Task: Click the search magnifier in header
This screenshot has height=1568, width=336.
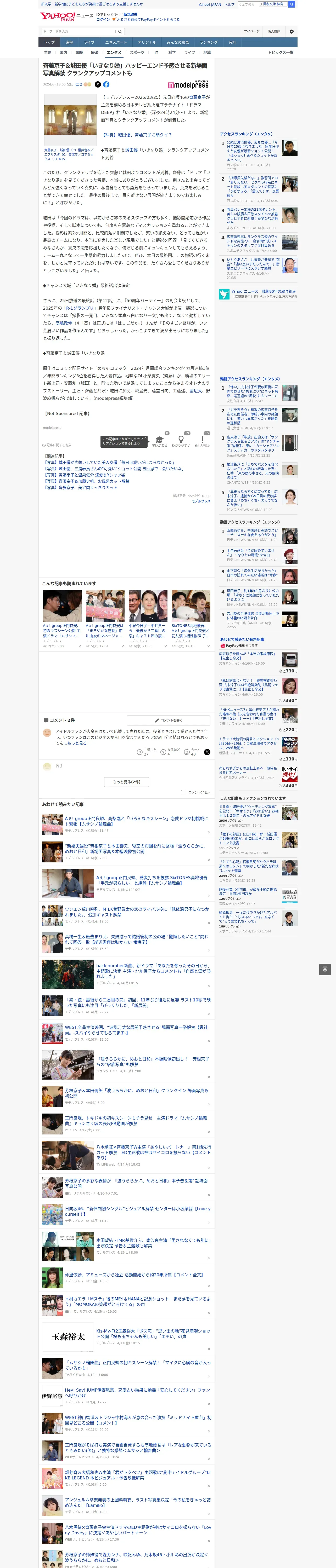Action: pos(120,32)
